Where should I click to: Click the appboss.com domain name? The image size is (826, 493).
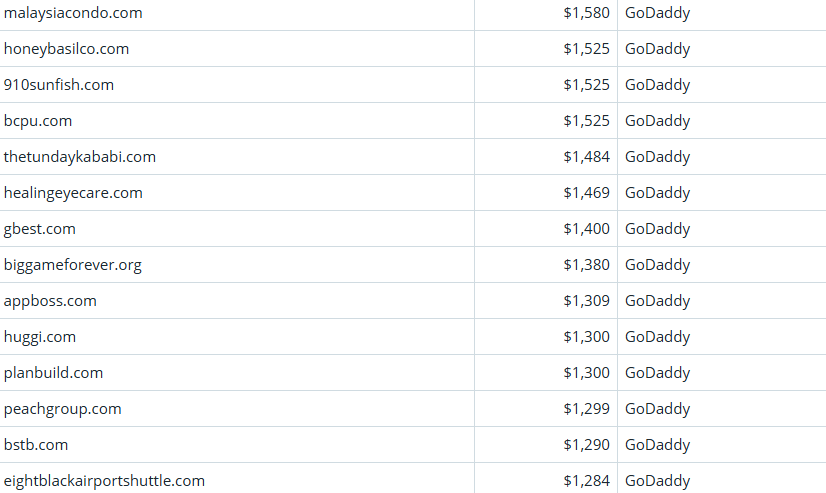pyautogui.click(x=50, y=301)
